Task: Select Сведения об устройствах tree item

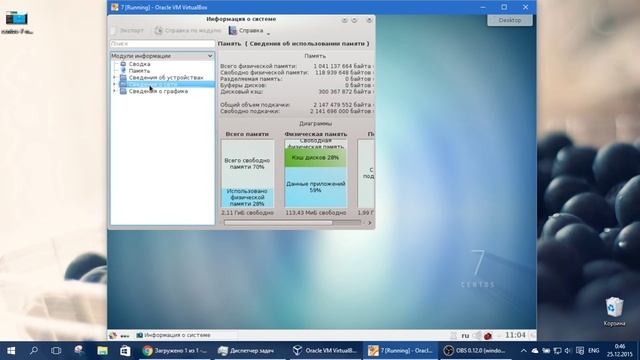Action: click(166, 78)
